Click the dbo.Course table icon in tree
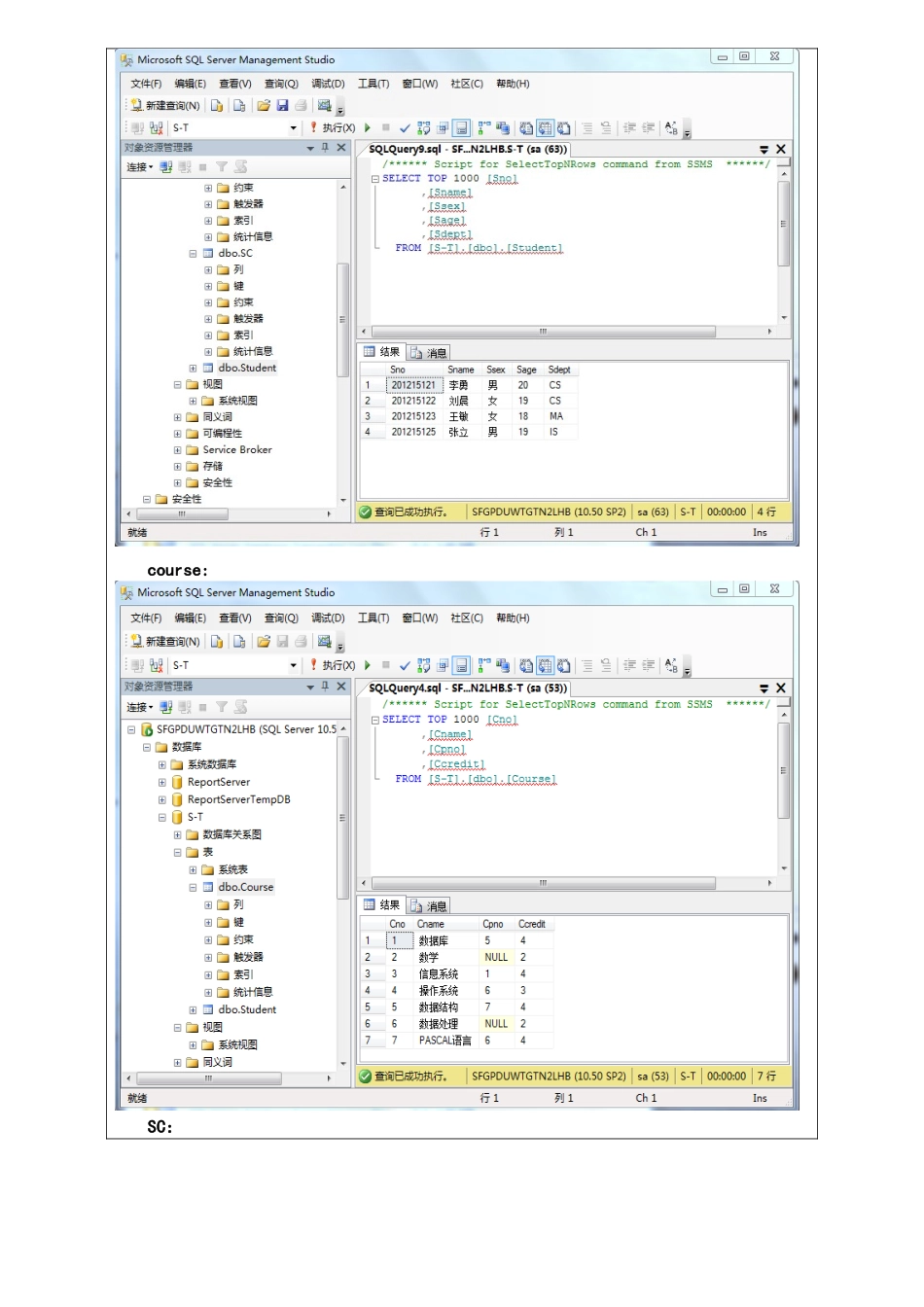 208,887
